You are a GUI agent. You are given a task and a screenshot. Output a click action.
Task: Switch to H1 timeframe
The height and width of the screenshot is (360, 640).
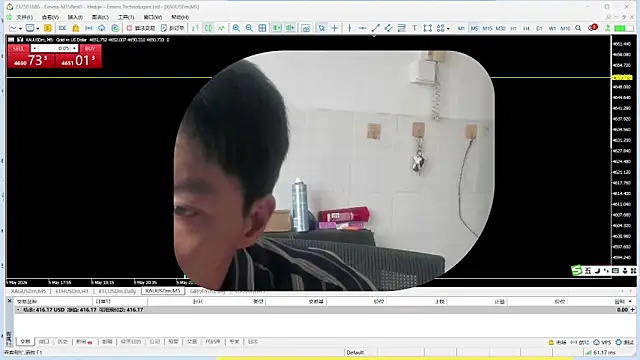(513, 29)
